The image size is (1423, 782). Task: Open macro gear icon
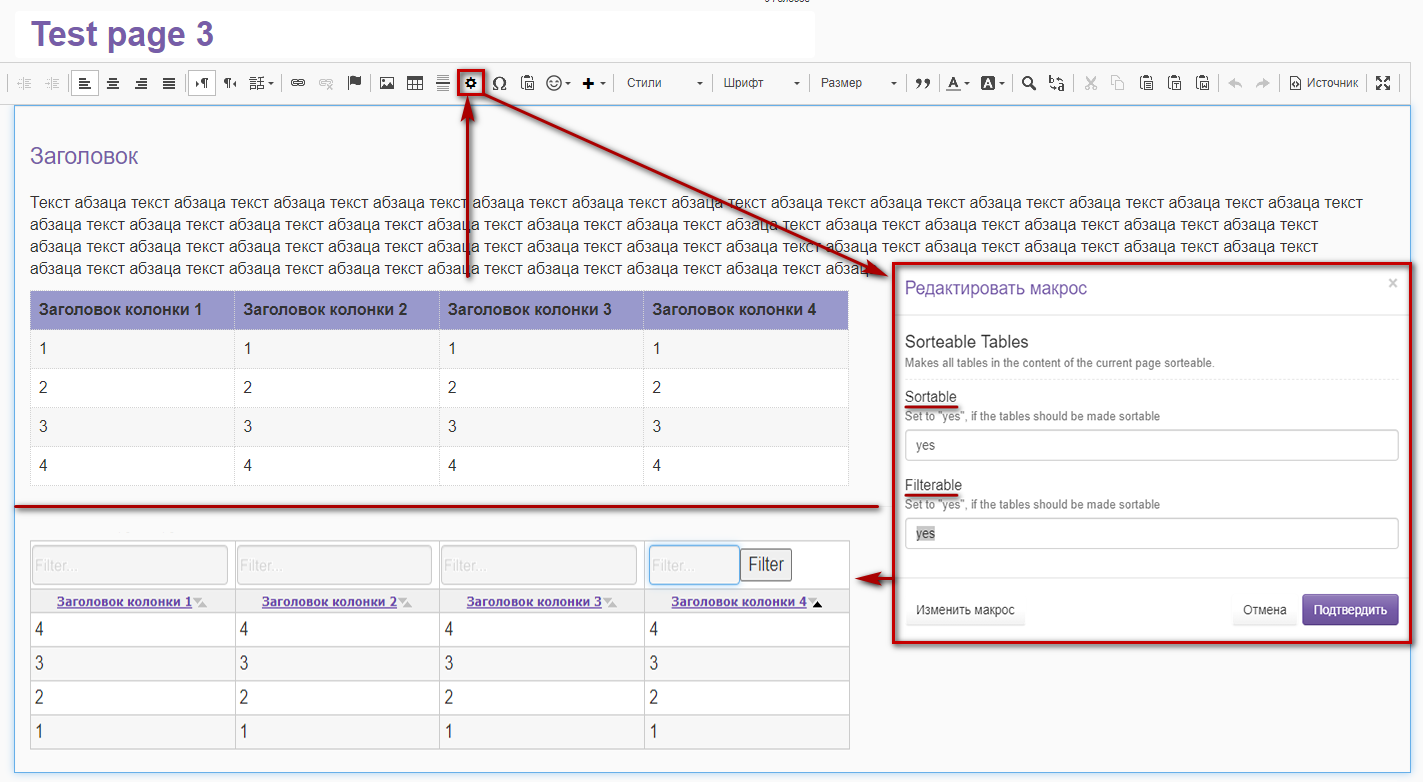coord(471,83)
